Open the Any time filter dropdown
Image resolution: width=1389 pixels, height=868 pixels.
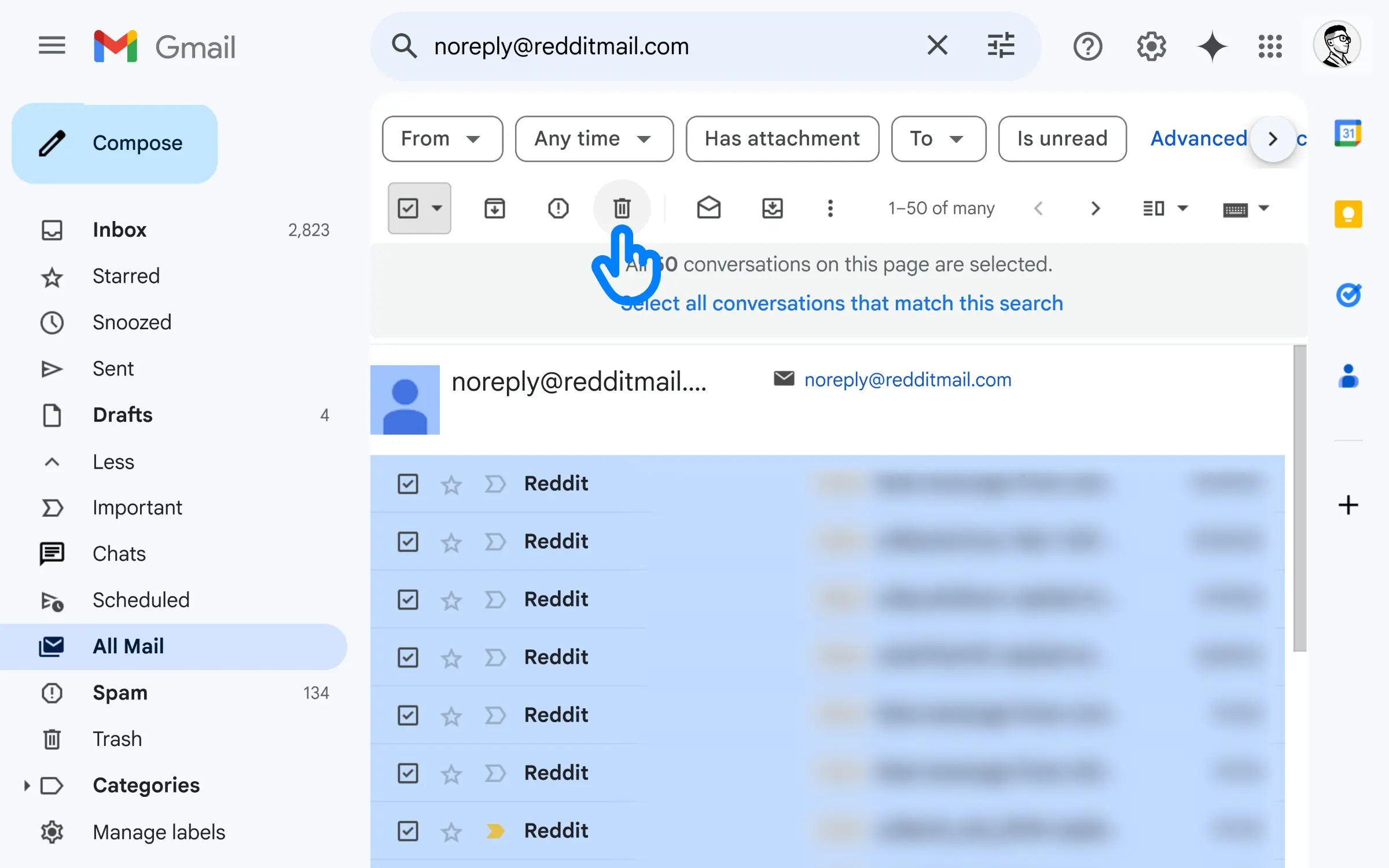point(594,139)
